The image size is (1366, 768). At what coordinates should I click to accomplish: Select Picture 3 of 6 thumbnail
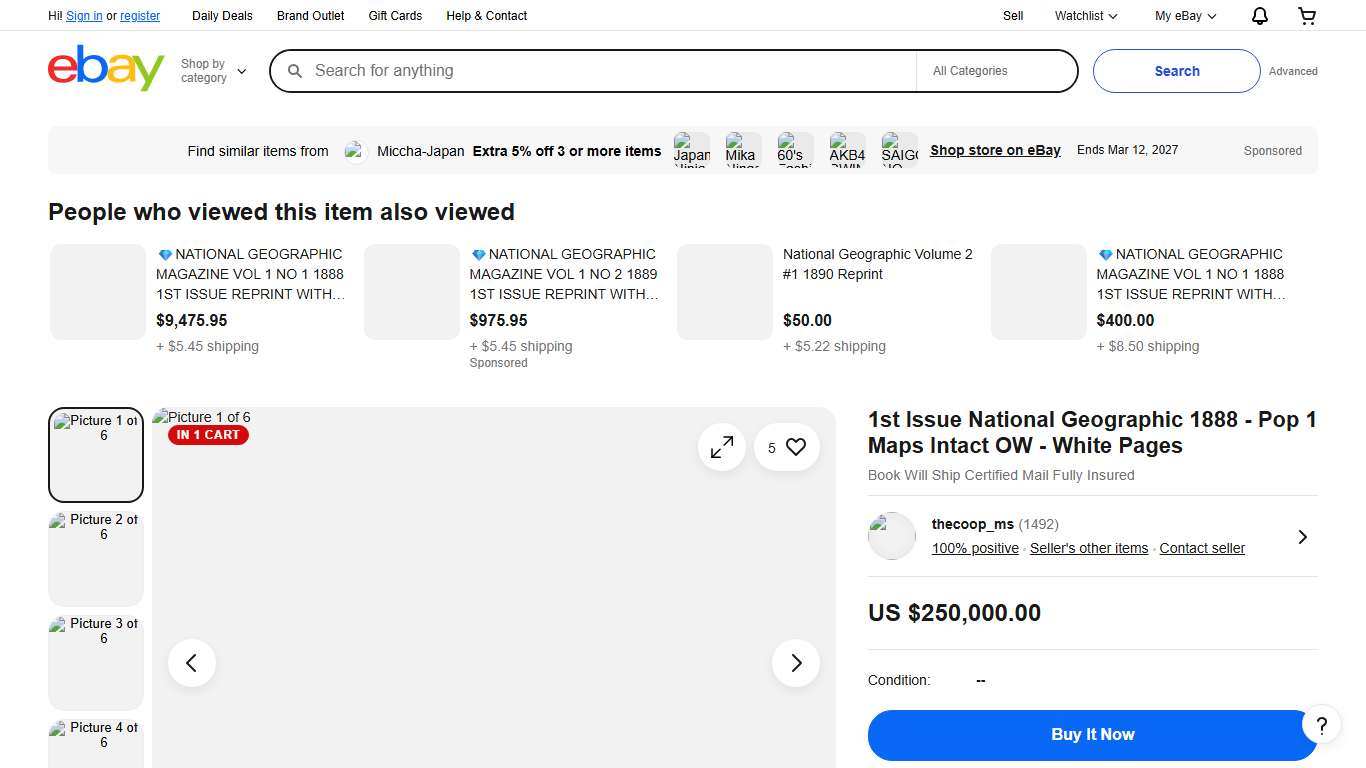pos(96,662)
